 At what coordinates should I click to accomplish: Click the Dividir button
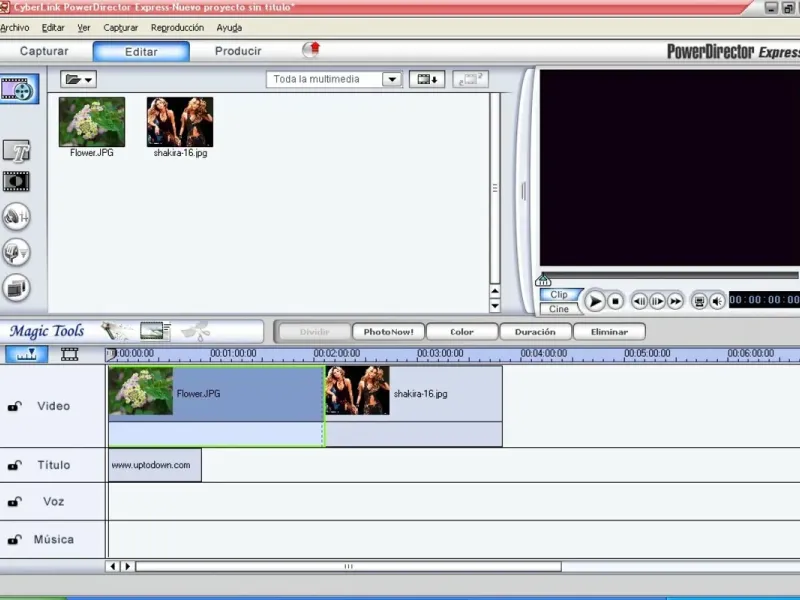[315, 332]
